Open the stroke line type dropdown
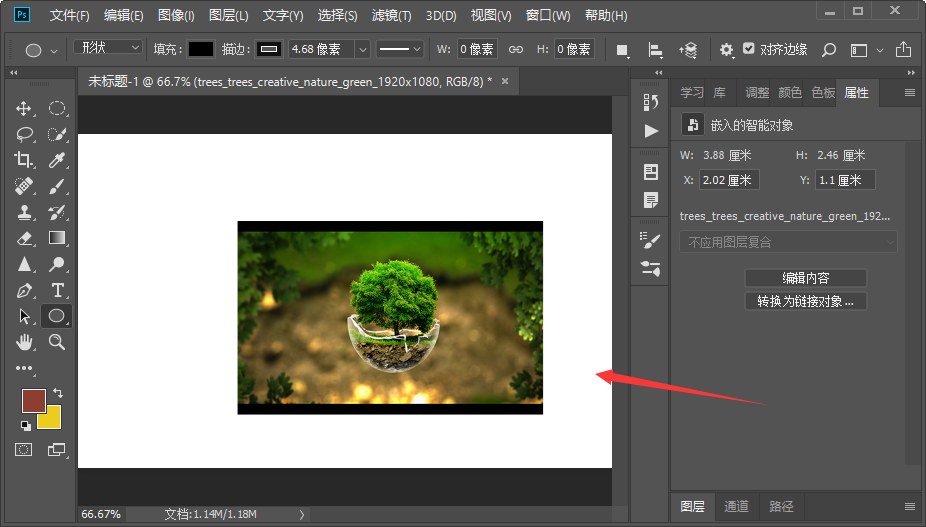926x527 pixels. pyautogui.click(x=400, y=50)
